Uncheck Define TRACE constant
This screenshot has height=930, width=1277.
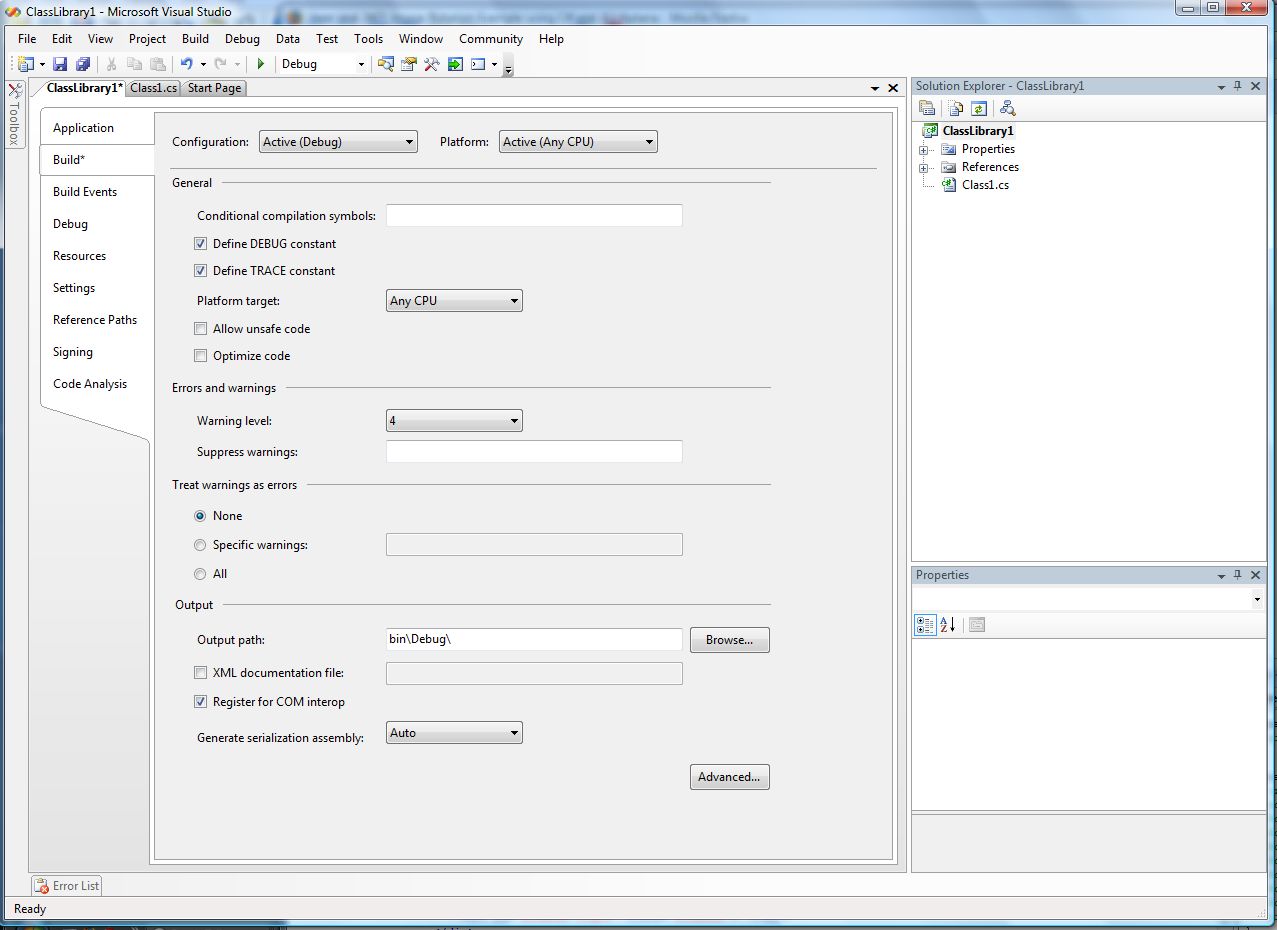pyautogui.click(x=200, y=271)
